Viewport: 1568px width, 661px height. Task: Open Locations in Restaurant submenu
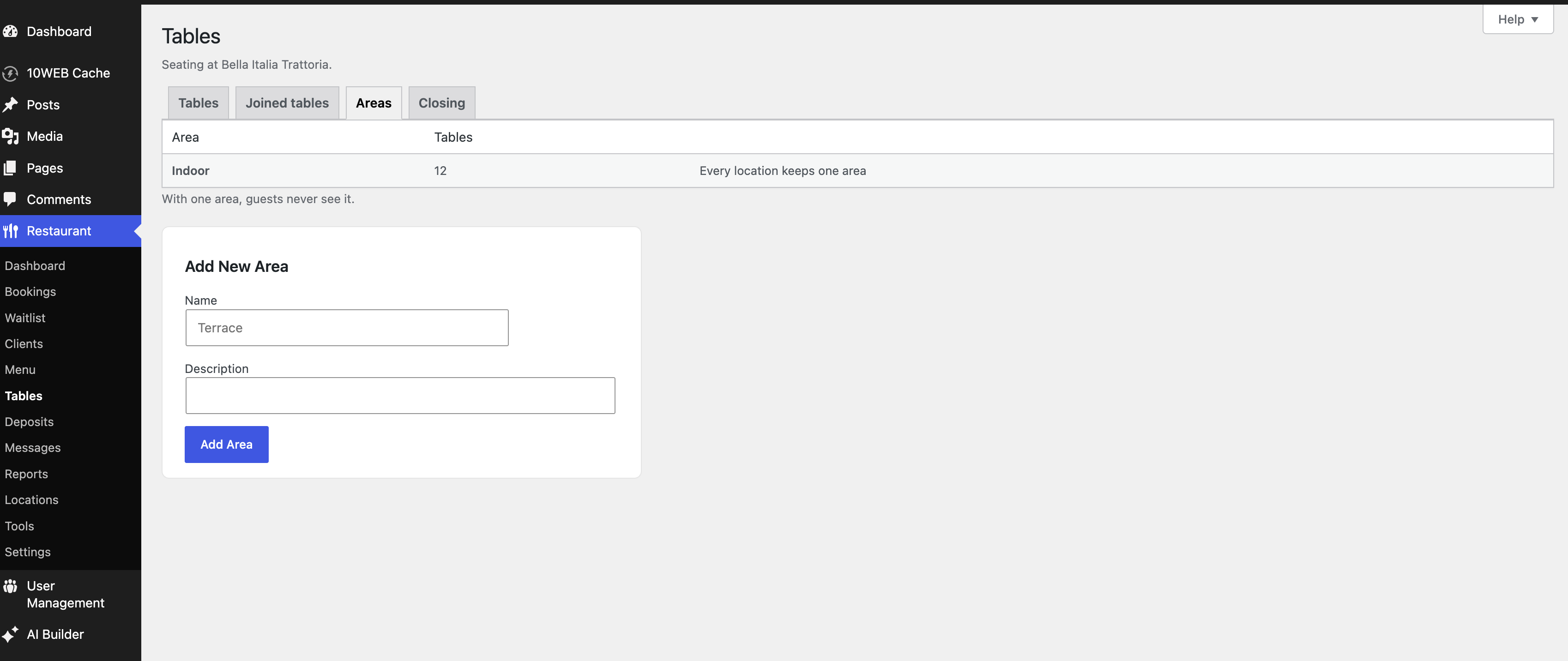pos(32,500)
